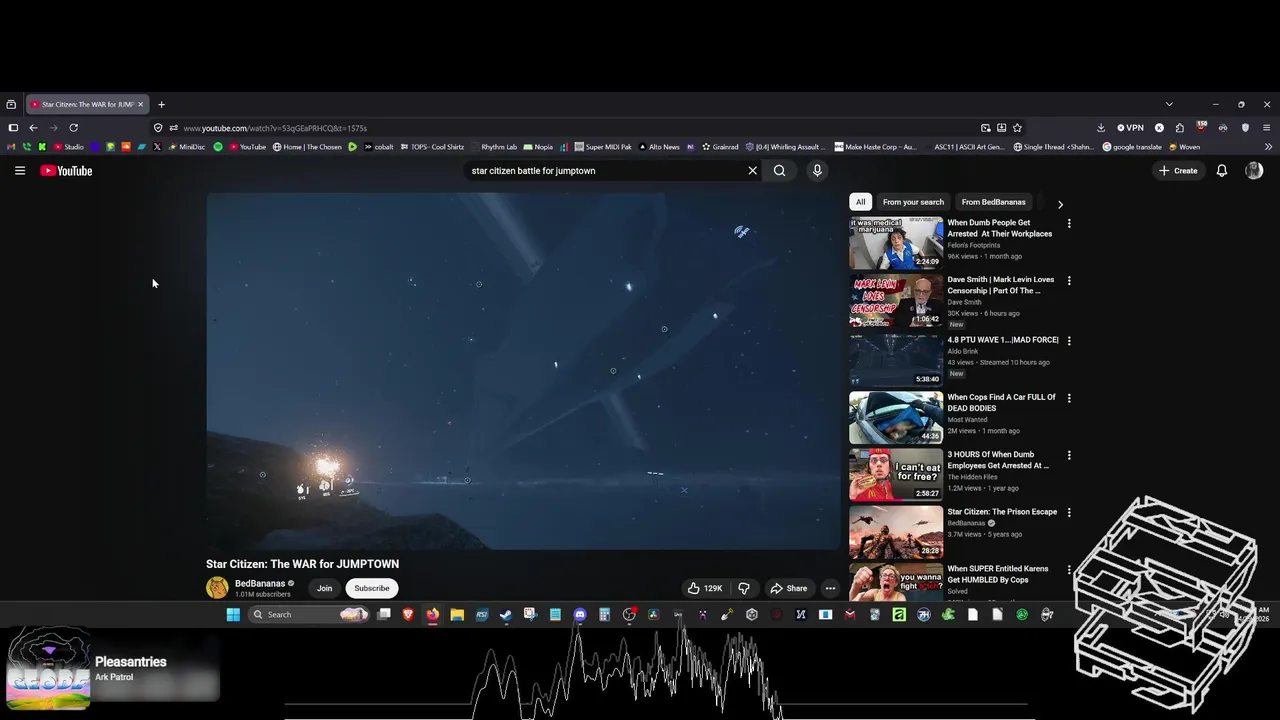
Task: Open VPN button in browser toolbar
Action: 1130,128
